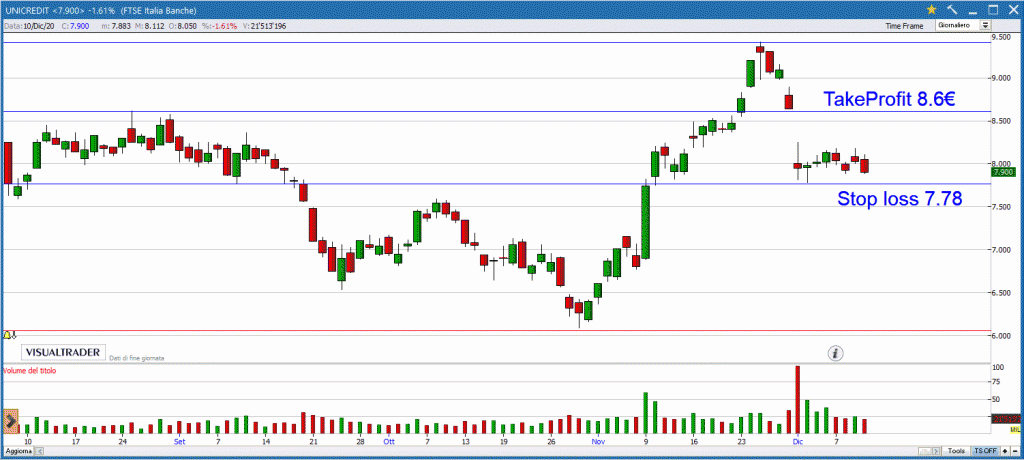1024x460 pixels.
Task: Click the volume value V: 21'513'196
Action: (x=264, y=26)
